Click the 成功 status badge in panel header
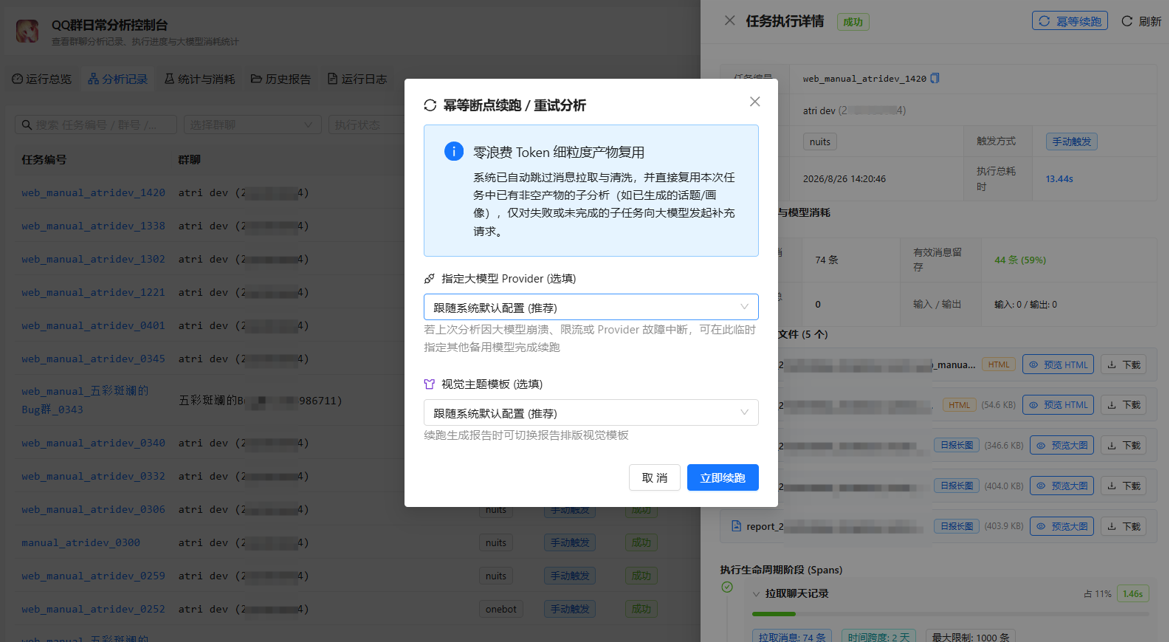 pyautogui.click(x=853, y=22)
